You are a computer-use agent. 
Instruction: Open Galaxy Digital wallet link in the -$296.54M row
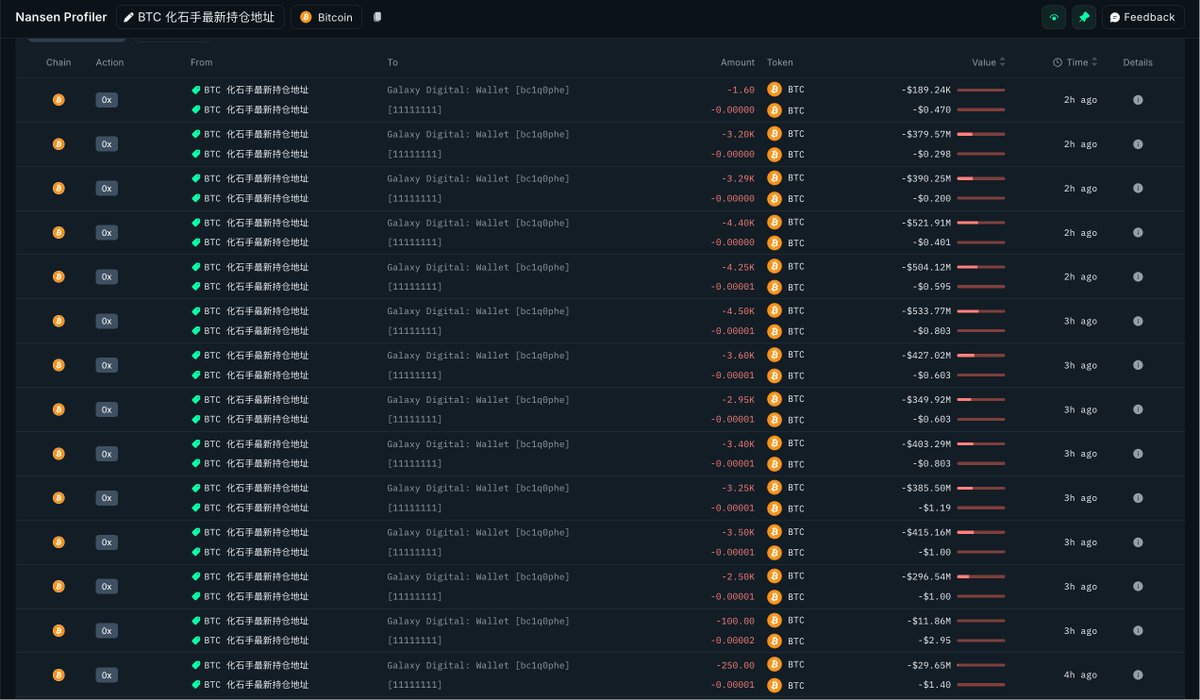478,577
